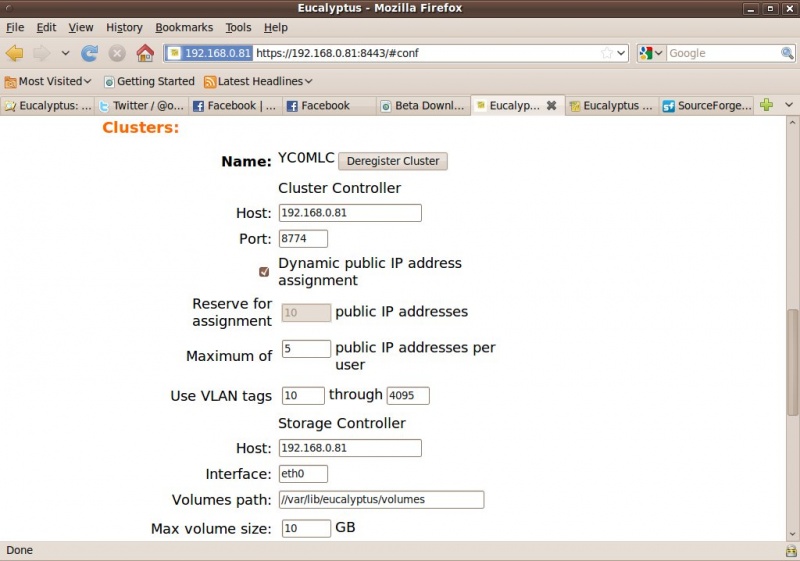Open a new tab with green plus

(766, 105)
